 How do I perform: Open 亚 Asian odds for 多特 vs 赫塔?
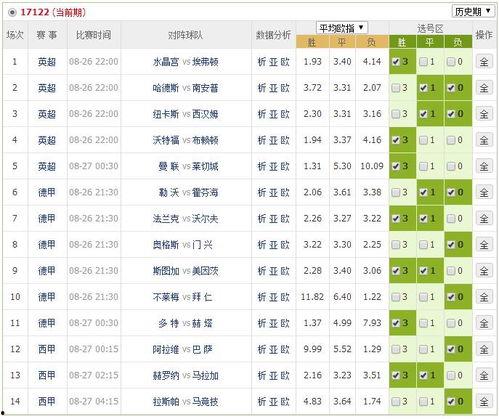(273, 323)
